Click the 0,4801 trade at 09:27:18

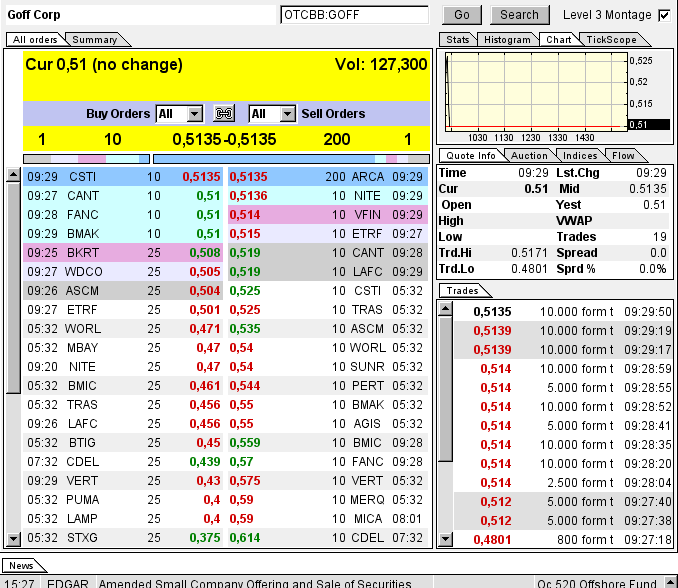pos(563,540)
